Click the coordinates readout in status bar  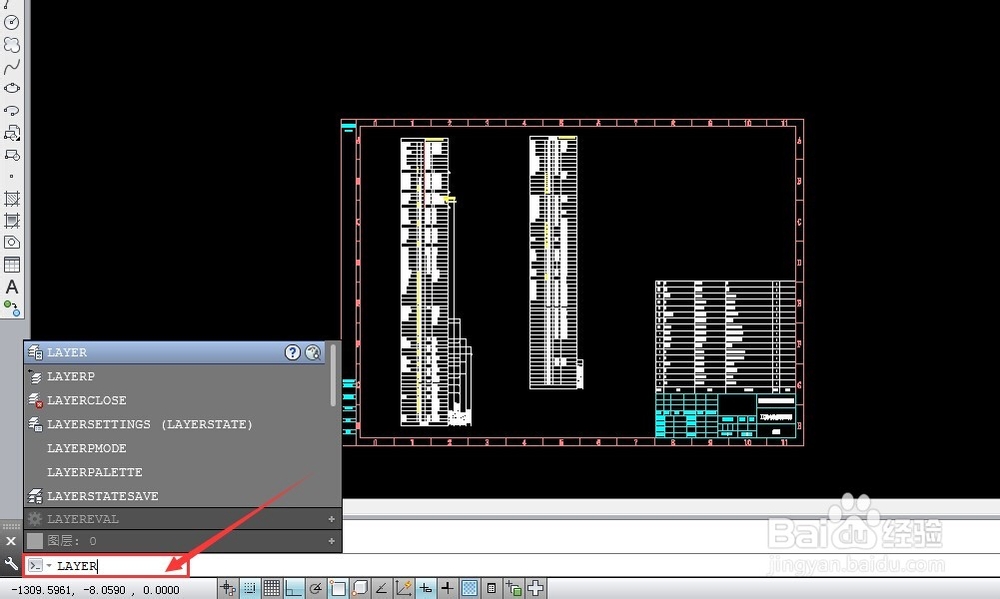tap(96, 589)
